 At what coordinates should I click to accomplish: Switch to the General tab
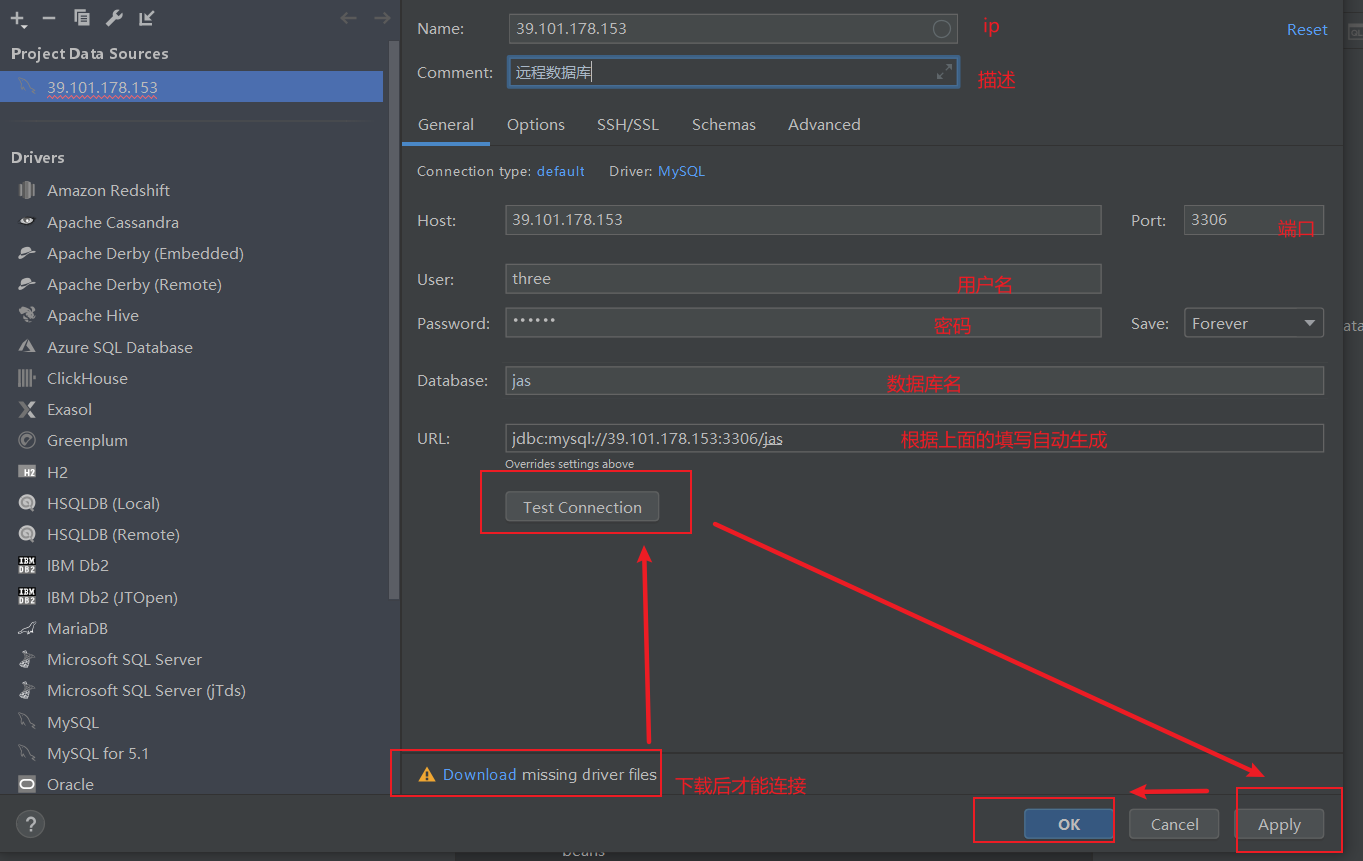click(446, 125)
